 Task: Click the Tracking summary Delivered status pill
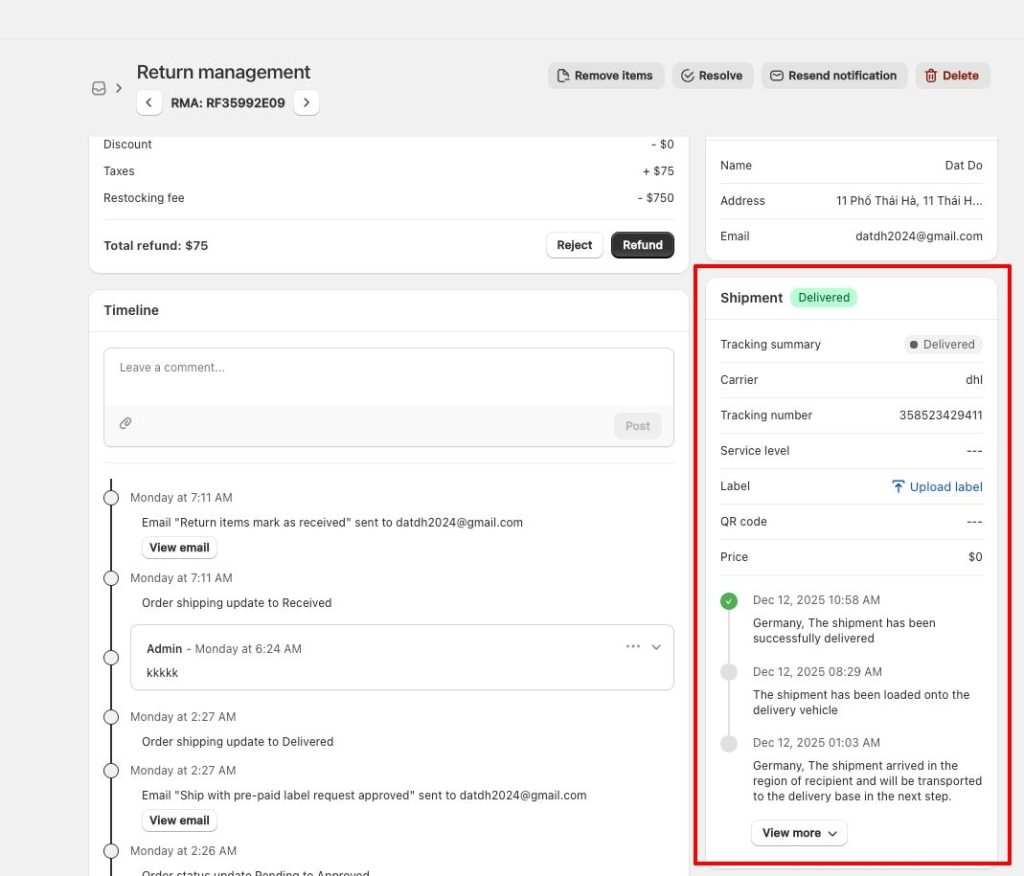943,345
